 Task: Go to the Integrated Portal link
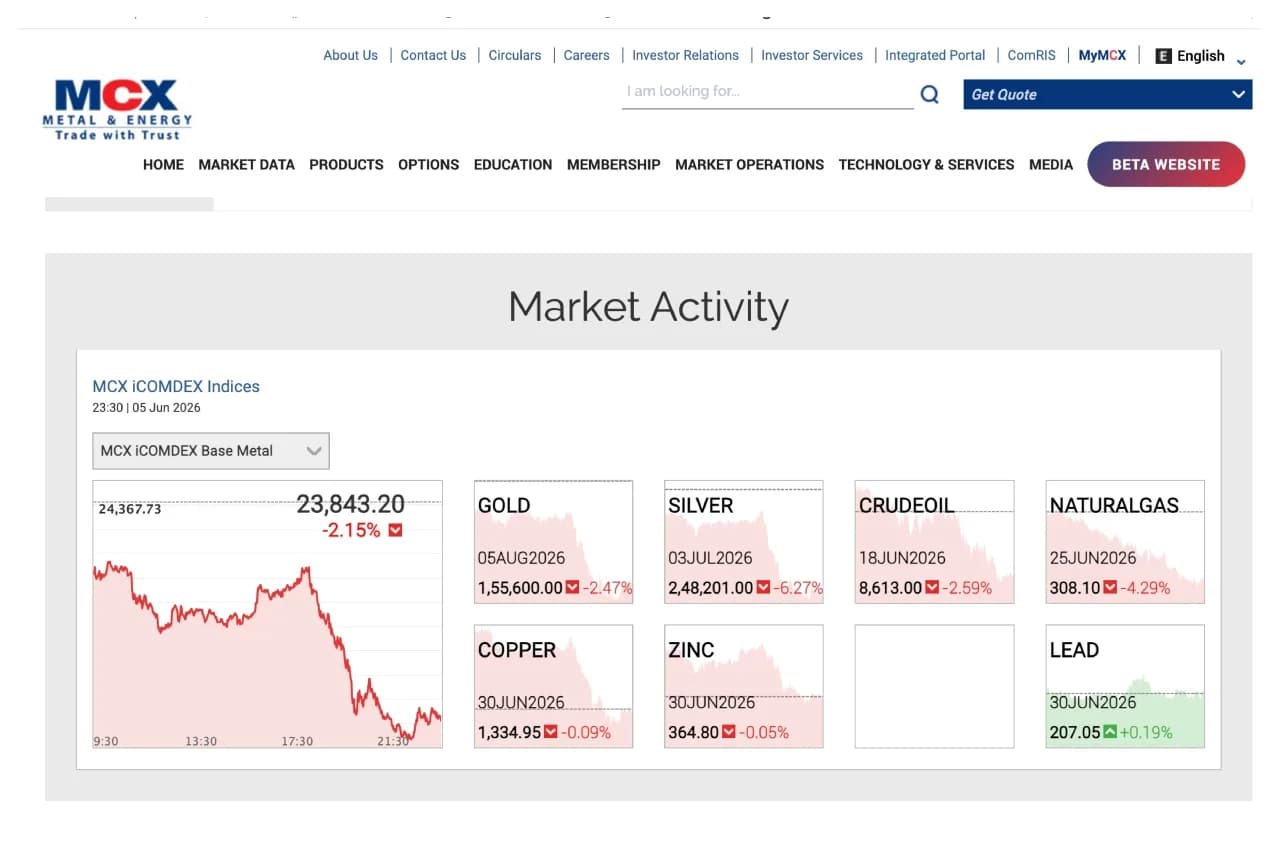coord(935,56)
